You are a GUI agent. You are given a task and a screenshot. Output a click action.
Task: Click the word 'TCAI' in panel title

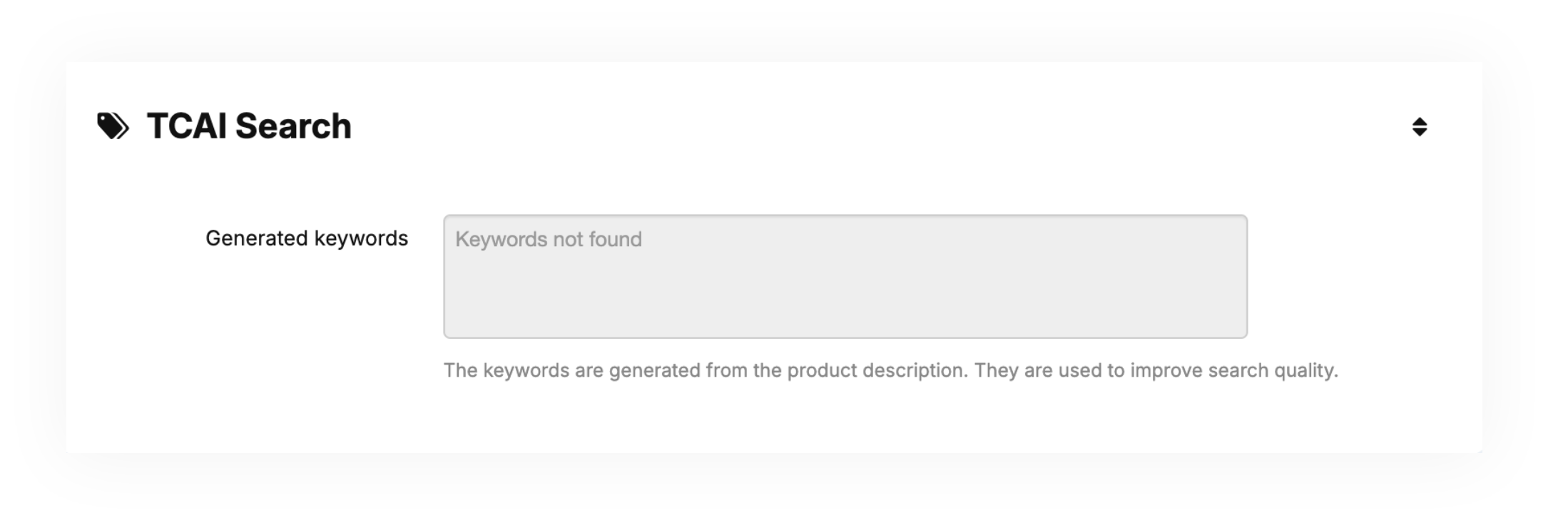point(187,126)
